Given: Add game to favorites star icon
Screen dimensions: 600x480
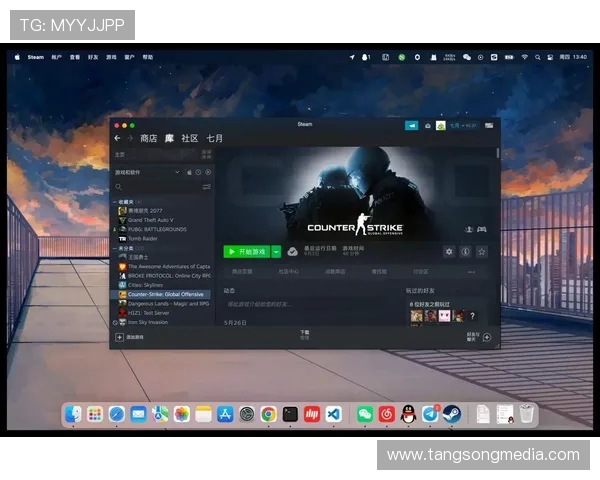Looking at the screenshot, I should tap(481, 252).
